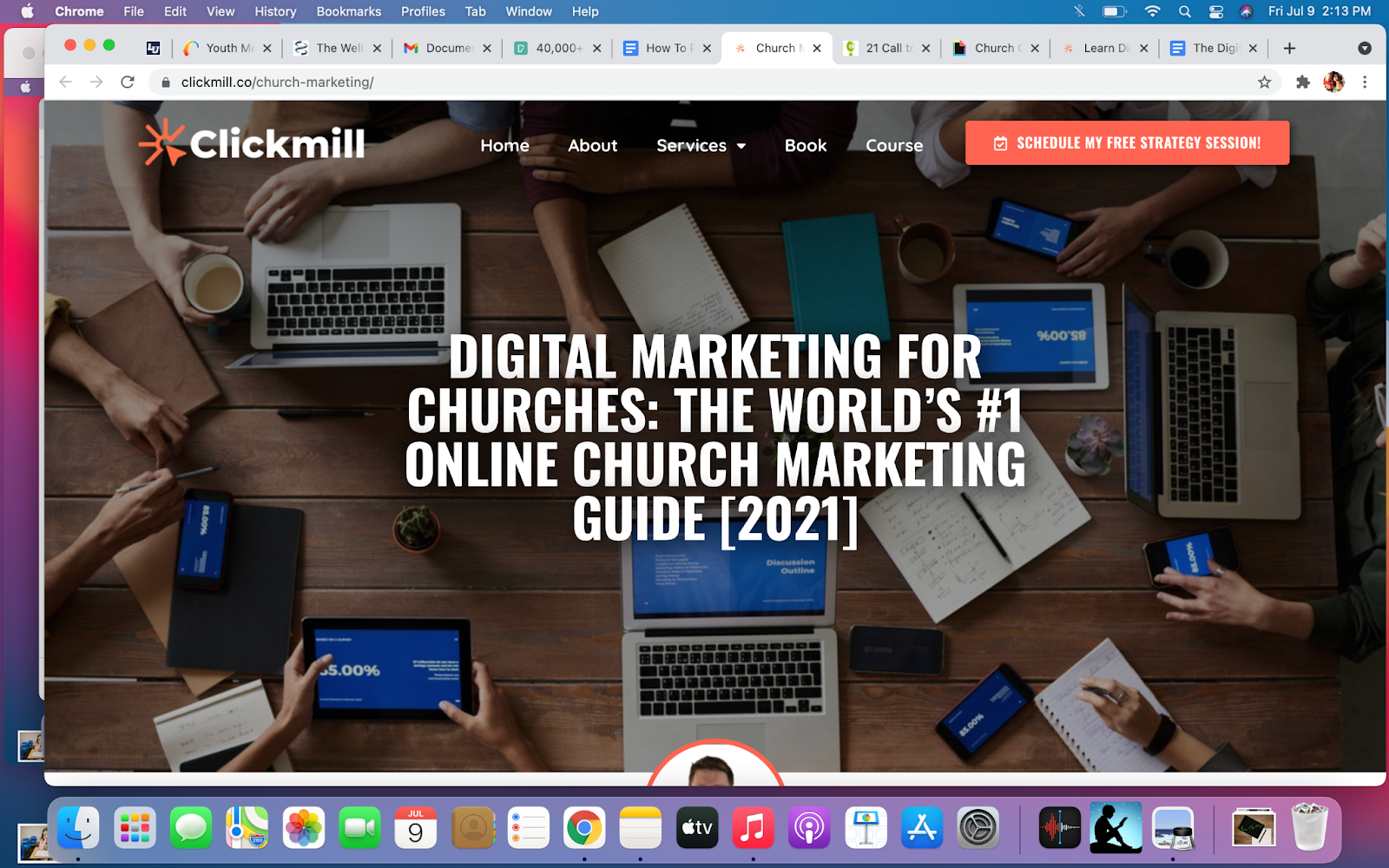Viewport: 1389px width, 868px height.
Task: Go to the Home page link
Action: tap(504, 146)
